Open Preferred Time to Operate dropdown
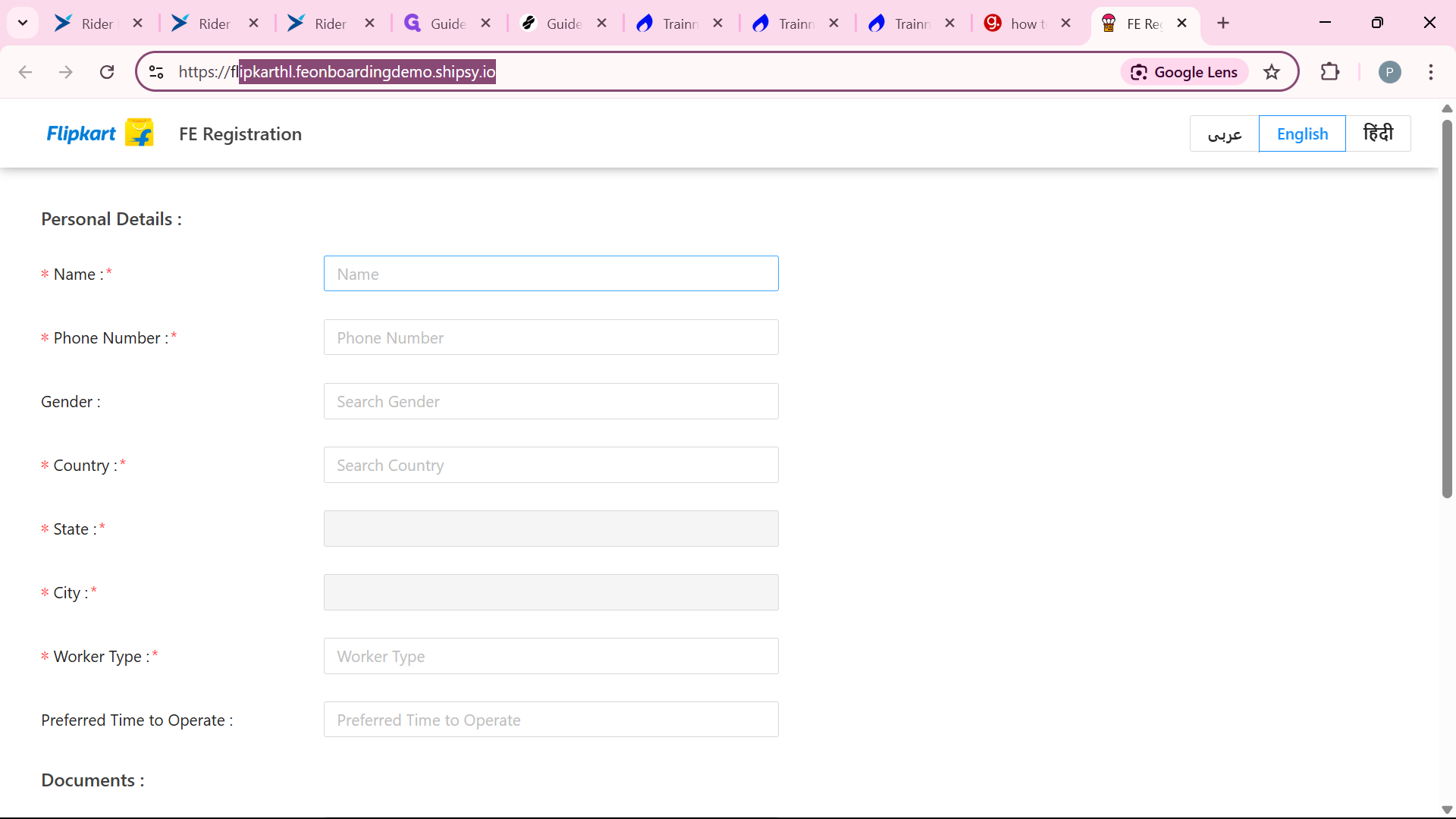1456x819 pixels. pos(551,720)
